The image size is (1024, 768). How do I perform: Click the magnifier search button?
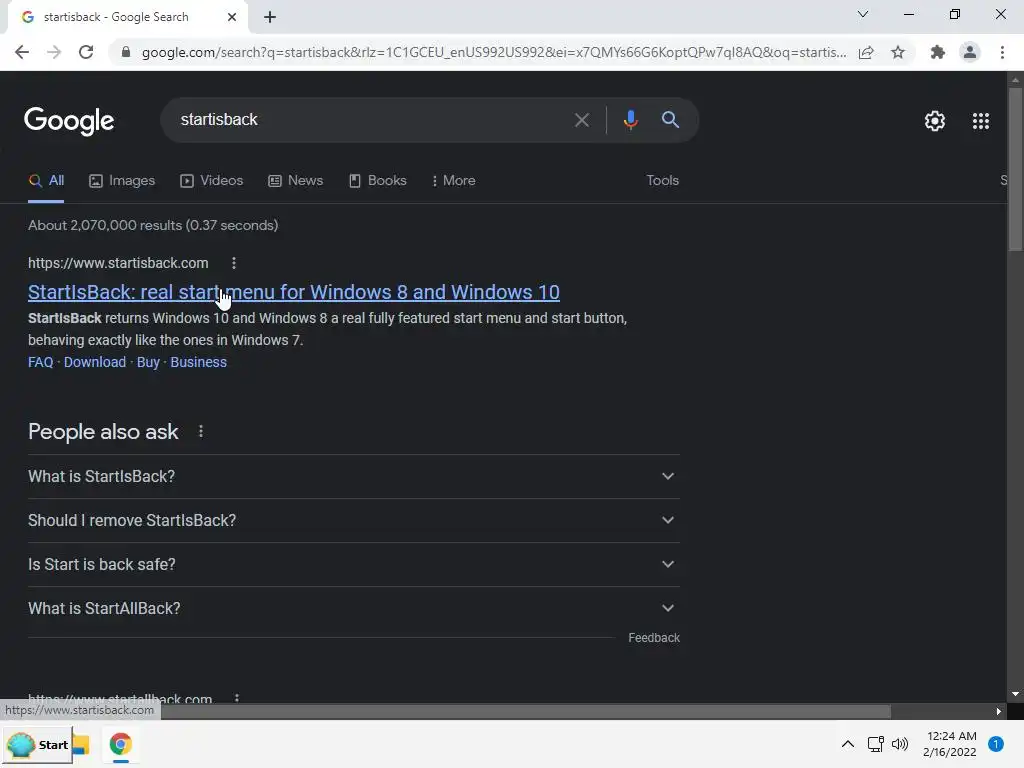[x=670, y=120]
